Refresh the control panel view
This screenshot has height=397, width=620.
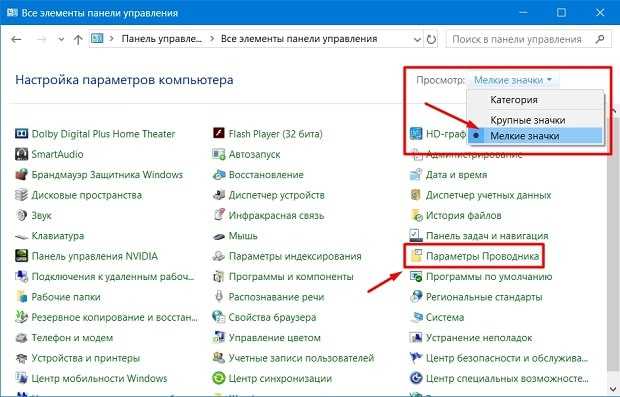tap(431, 39)
